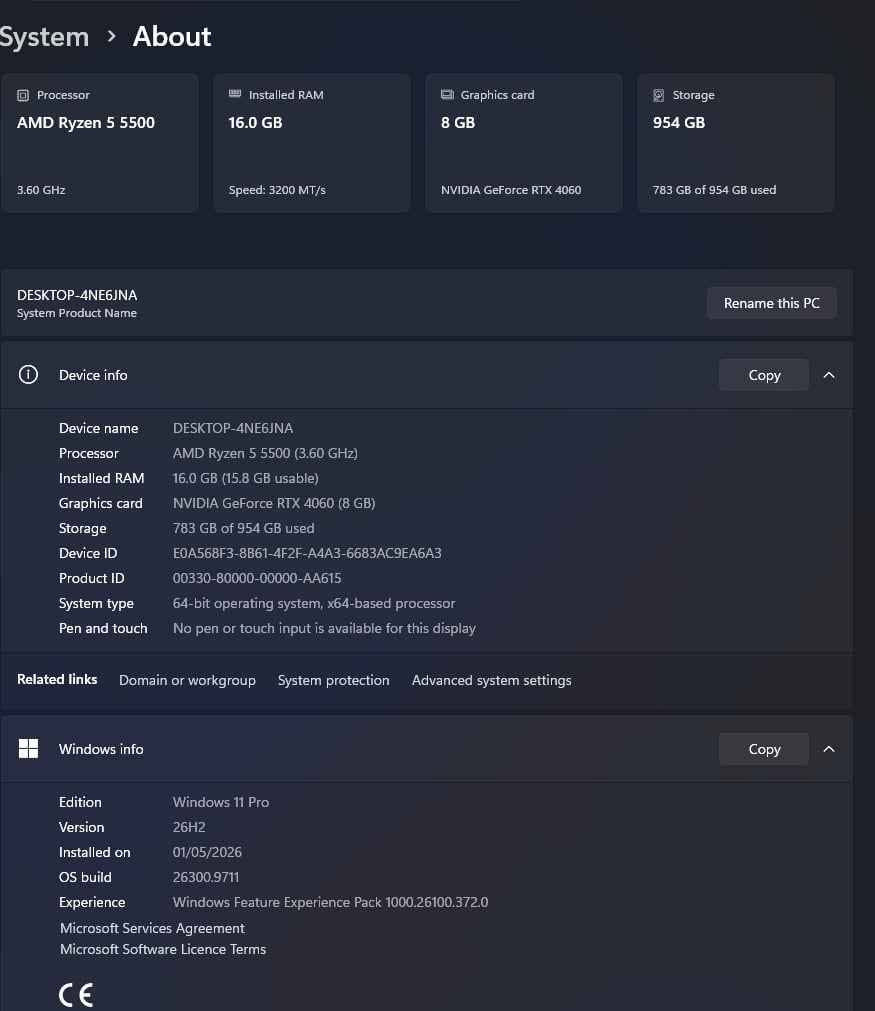Click the Device info circle icon
This screenshot has height=1011, width=875.
point(28,375)
